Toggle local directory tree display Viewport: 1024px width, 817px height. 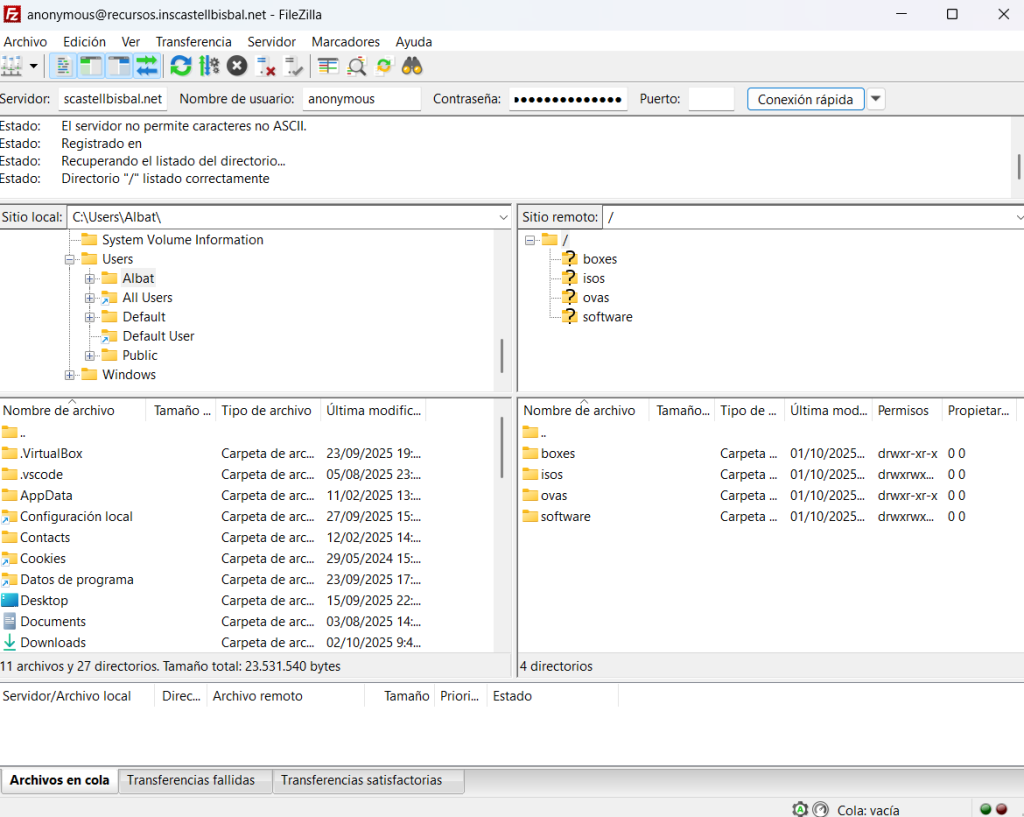click(91, 66)
